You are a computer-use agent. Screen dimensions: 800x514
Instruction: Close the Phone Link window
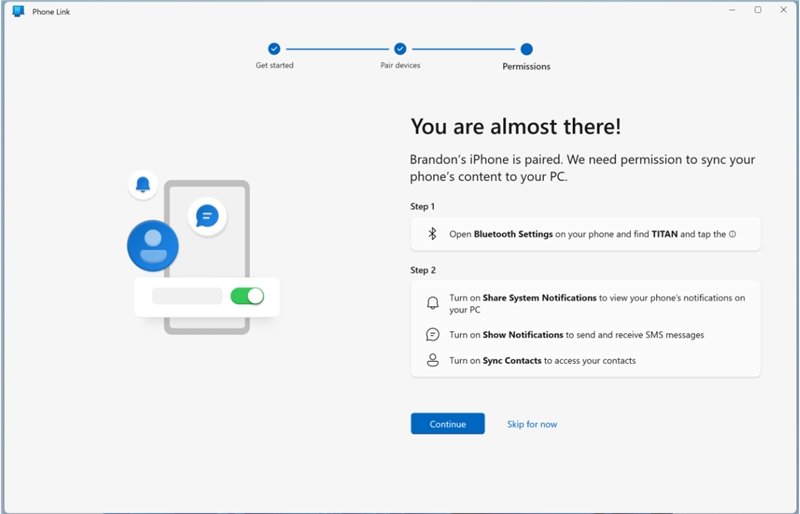click(x=783, y=10)
